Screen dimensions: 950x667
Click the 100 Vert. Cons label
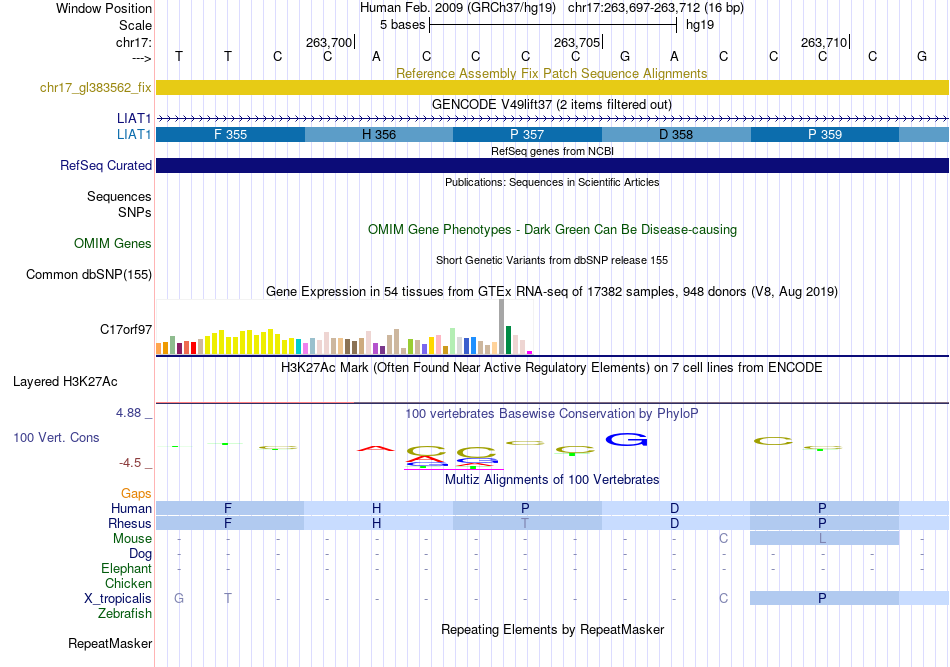point(56,437)
